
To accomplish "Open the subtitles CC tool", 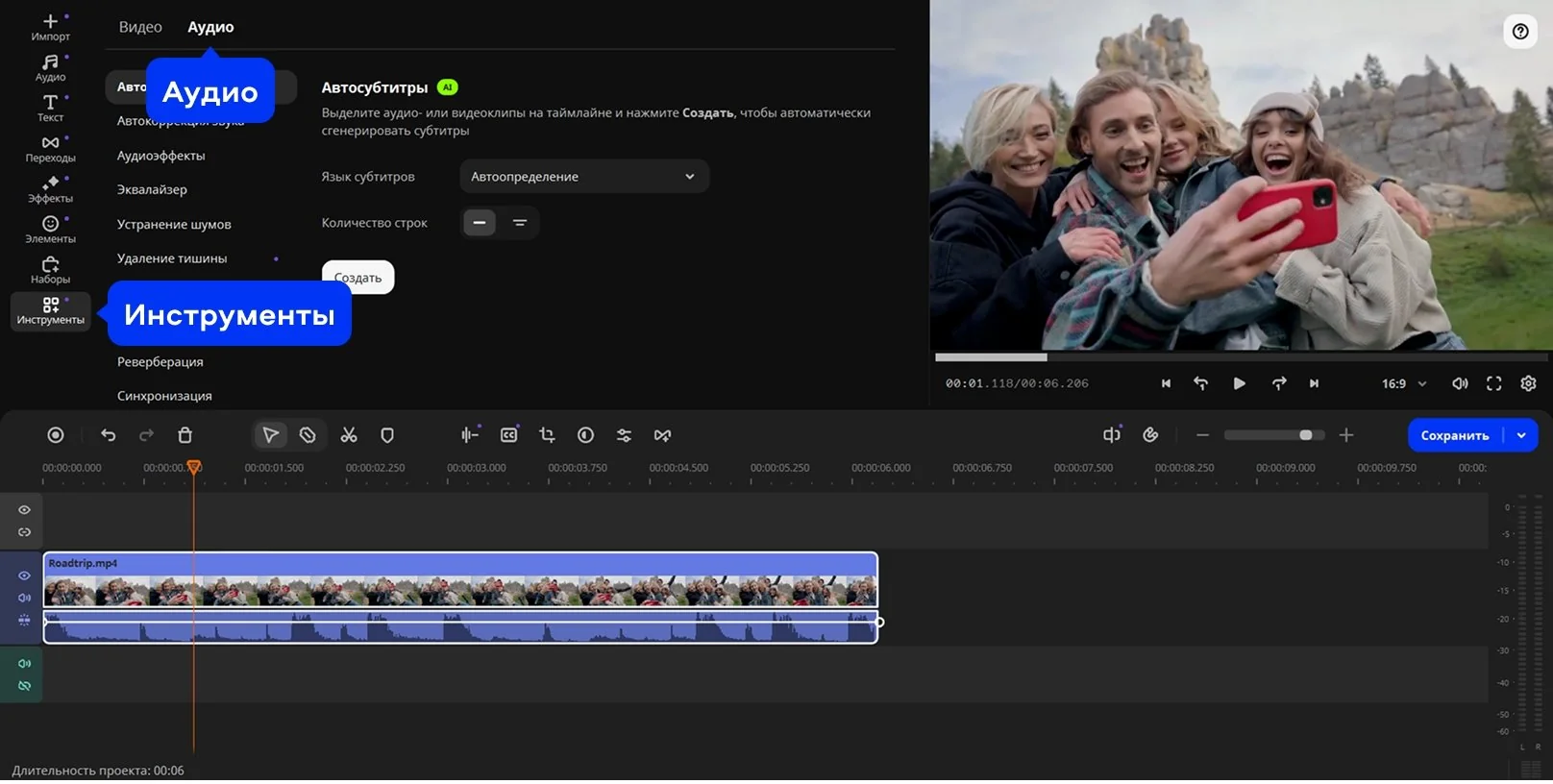I will point(509,435).
